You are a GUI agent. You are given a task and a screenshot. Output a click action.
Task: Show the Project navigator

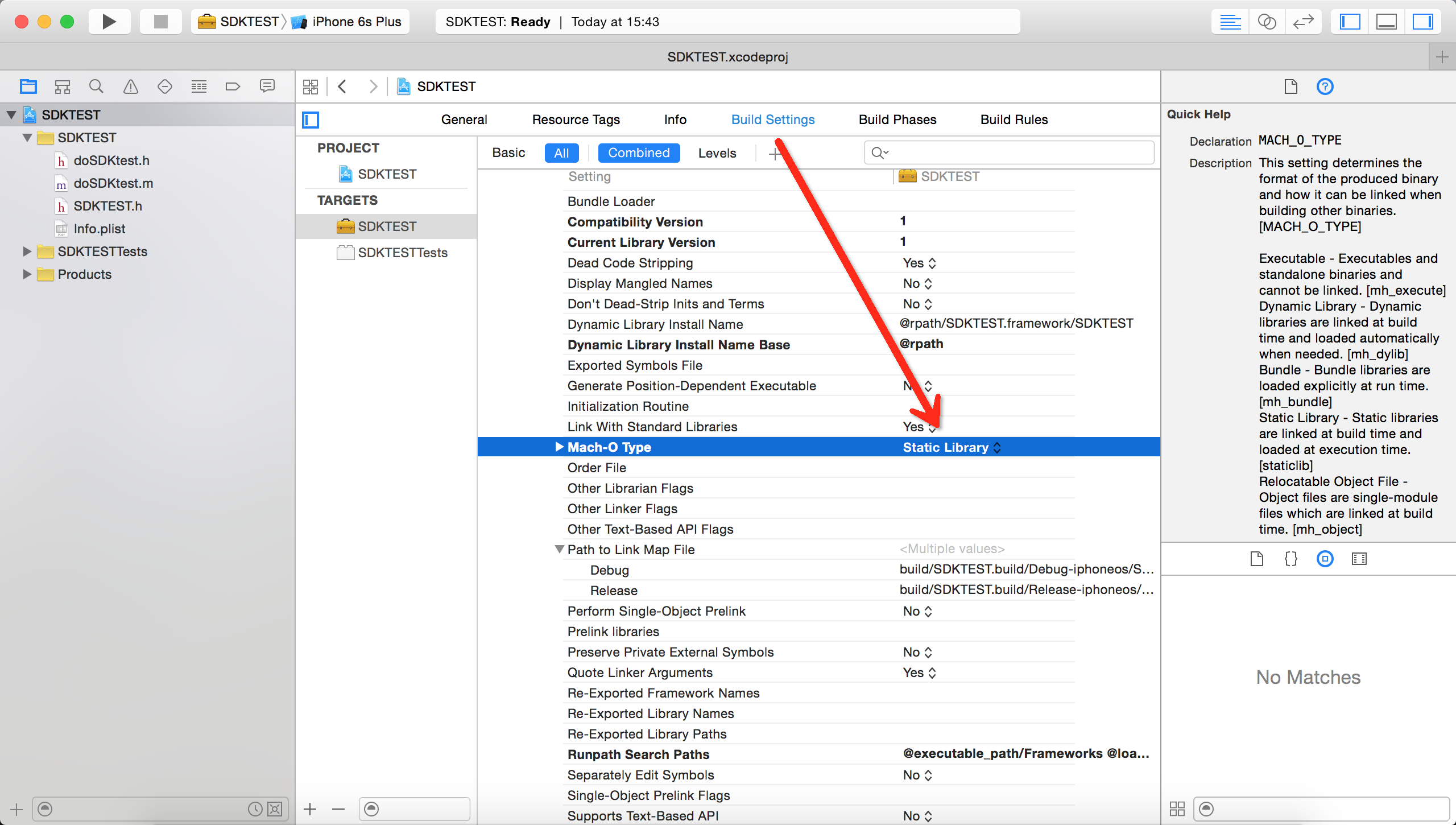point(28,86)
